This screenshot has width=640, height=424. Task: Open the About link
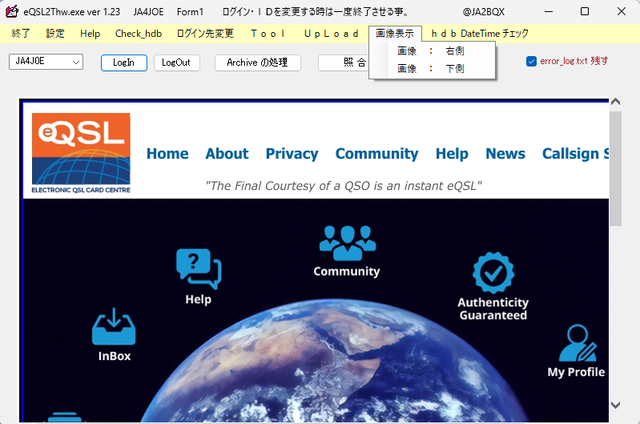(x=227, y=153)
